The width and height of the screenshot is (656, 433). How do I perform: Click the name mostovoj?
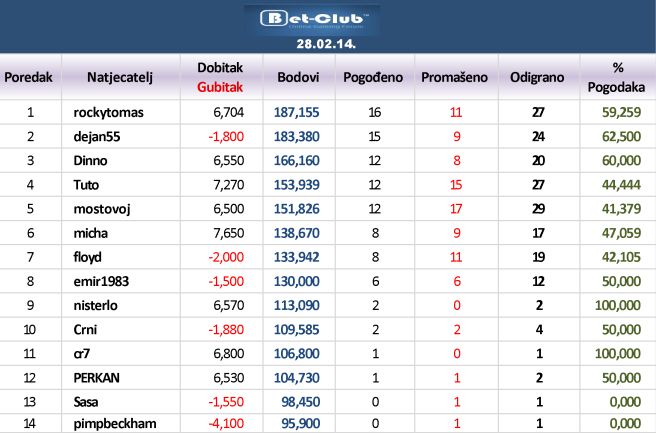tap(102, 209)
